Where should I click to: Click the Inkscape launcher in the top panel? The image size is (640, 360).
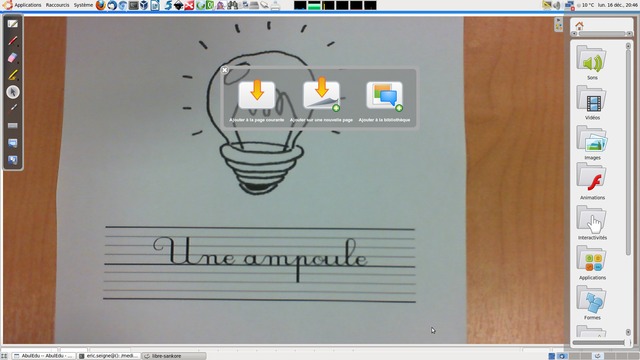[x=178, y=5]
